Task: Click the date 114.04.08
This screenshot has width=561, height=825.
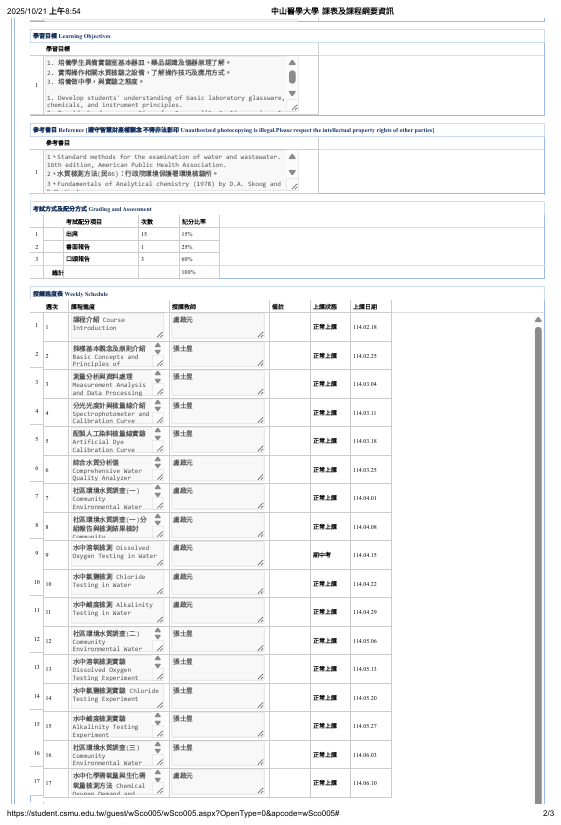Action: pos(365,527)
